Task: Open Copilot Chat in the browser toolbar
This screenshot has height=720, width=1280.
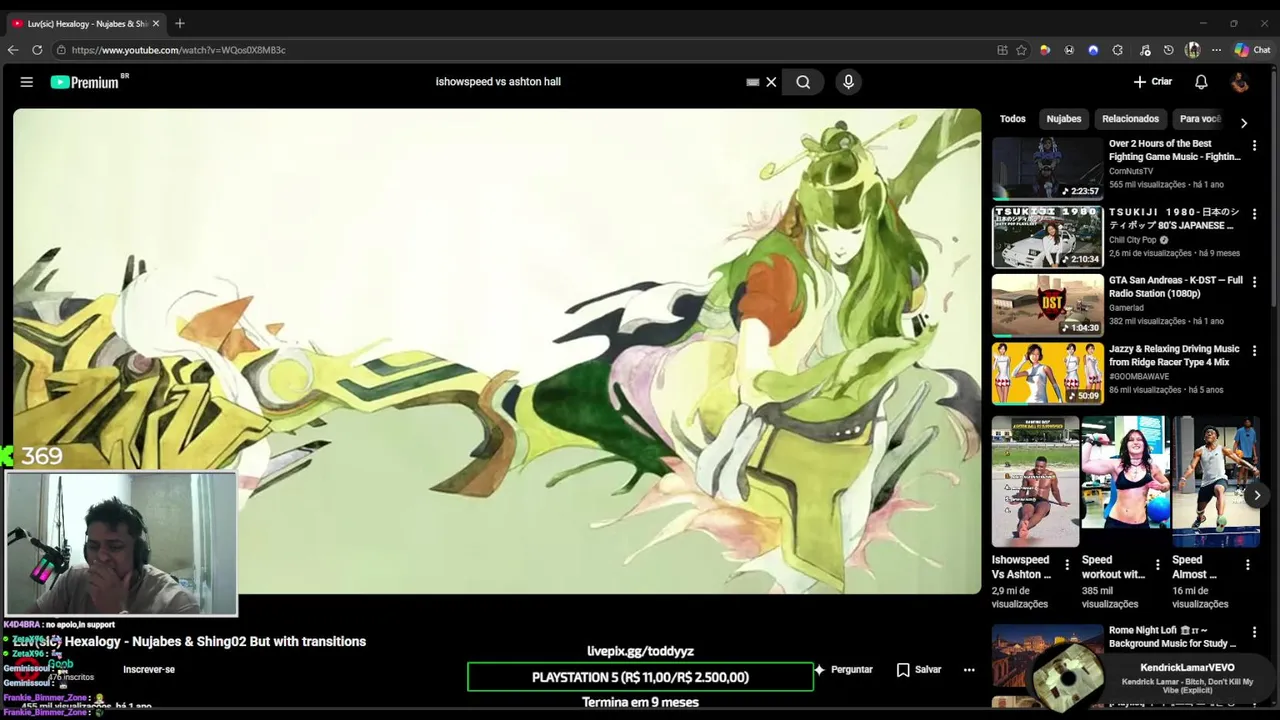Action: pos(1252,50)
